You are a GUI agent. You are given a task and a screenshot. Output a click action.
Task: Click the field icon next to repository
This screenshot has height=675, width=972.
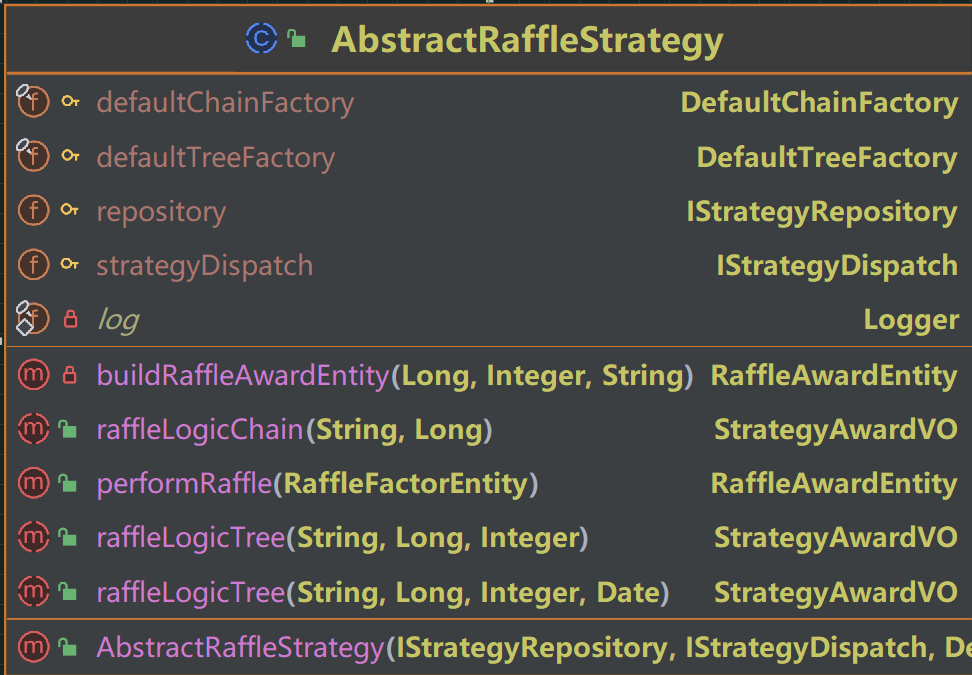click(33, 211)
